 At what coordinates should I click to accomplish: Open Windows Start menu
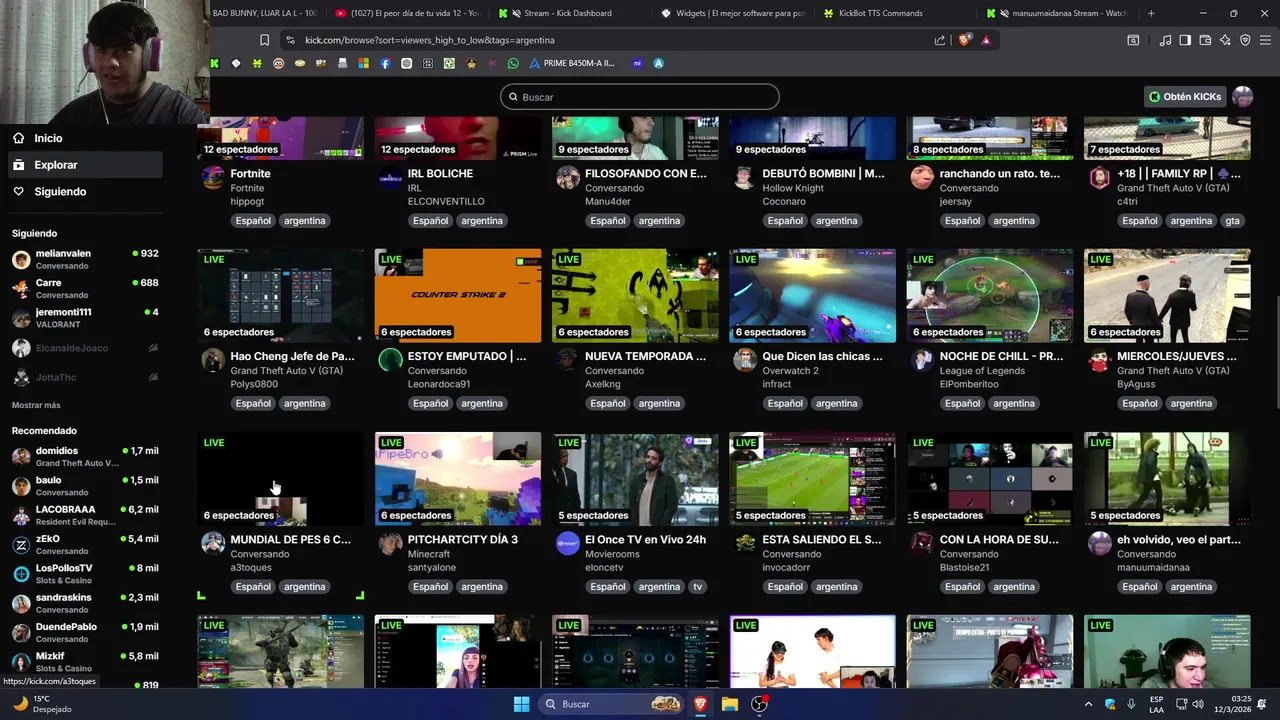point(521,704)
